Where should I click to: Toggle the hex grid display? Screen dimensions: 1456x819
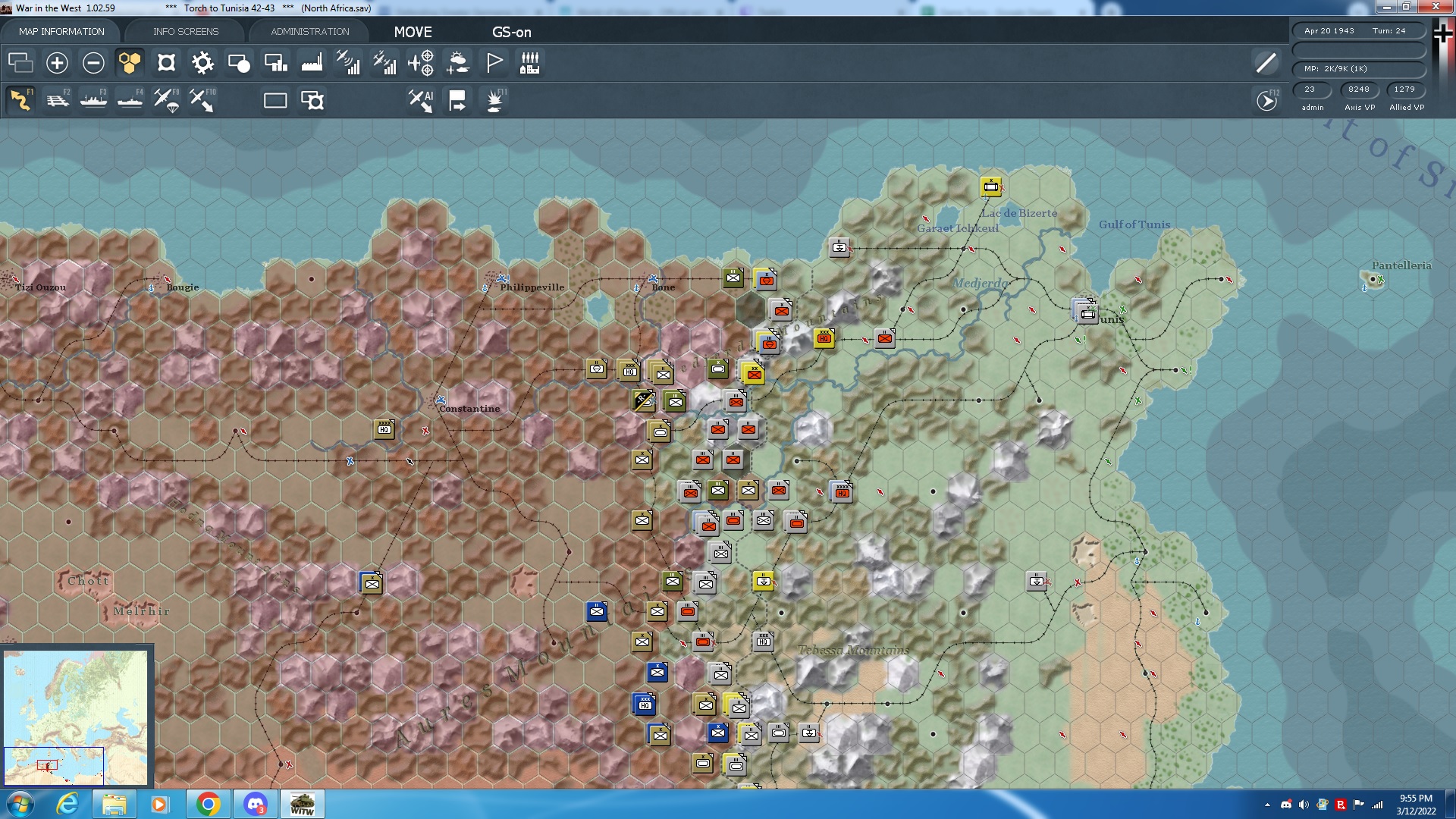(130, 63)
